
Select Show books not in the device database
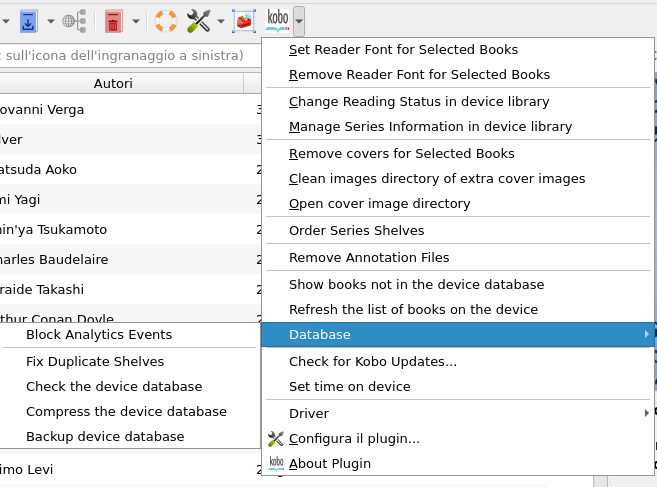tap(458, 285)
